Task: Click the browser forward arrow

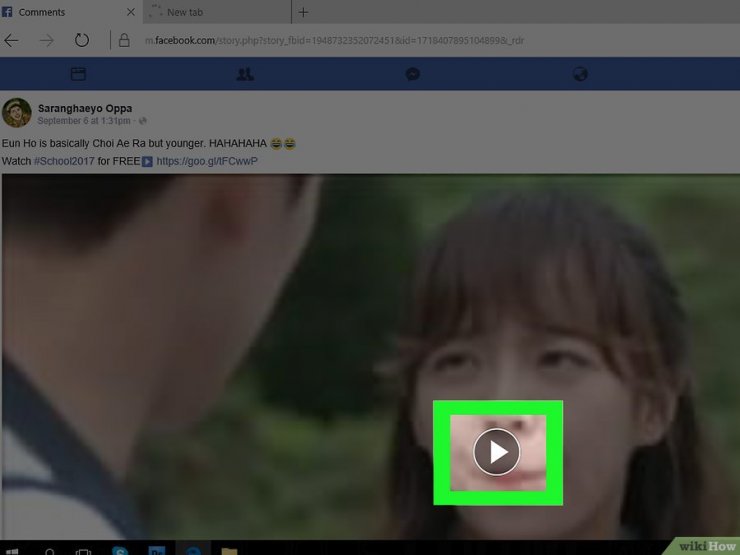Action: [46, 41]
